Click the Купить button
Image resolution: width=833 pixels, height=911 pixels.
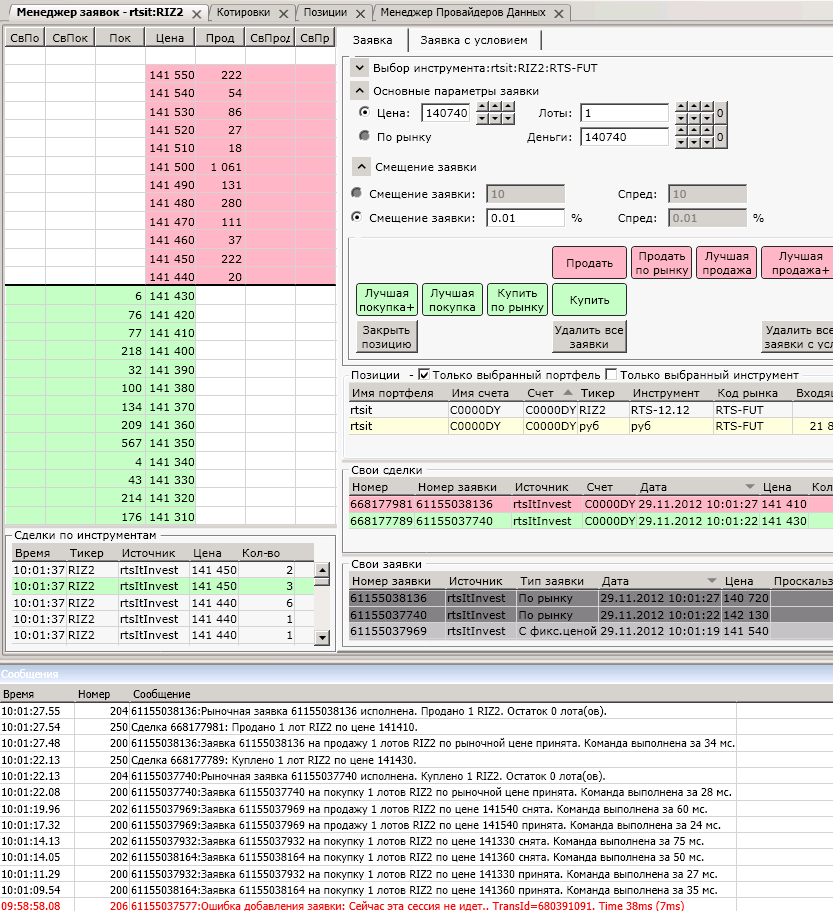click(590, 300)
